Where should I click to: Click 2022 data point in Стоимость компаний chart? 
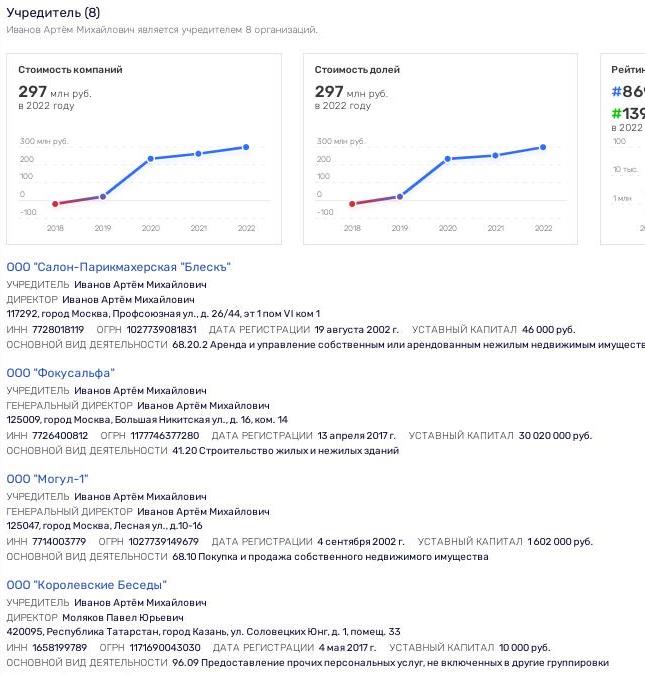click(x=246, y=147)
